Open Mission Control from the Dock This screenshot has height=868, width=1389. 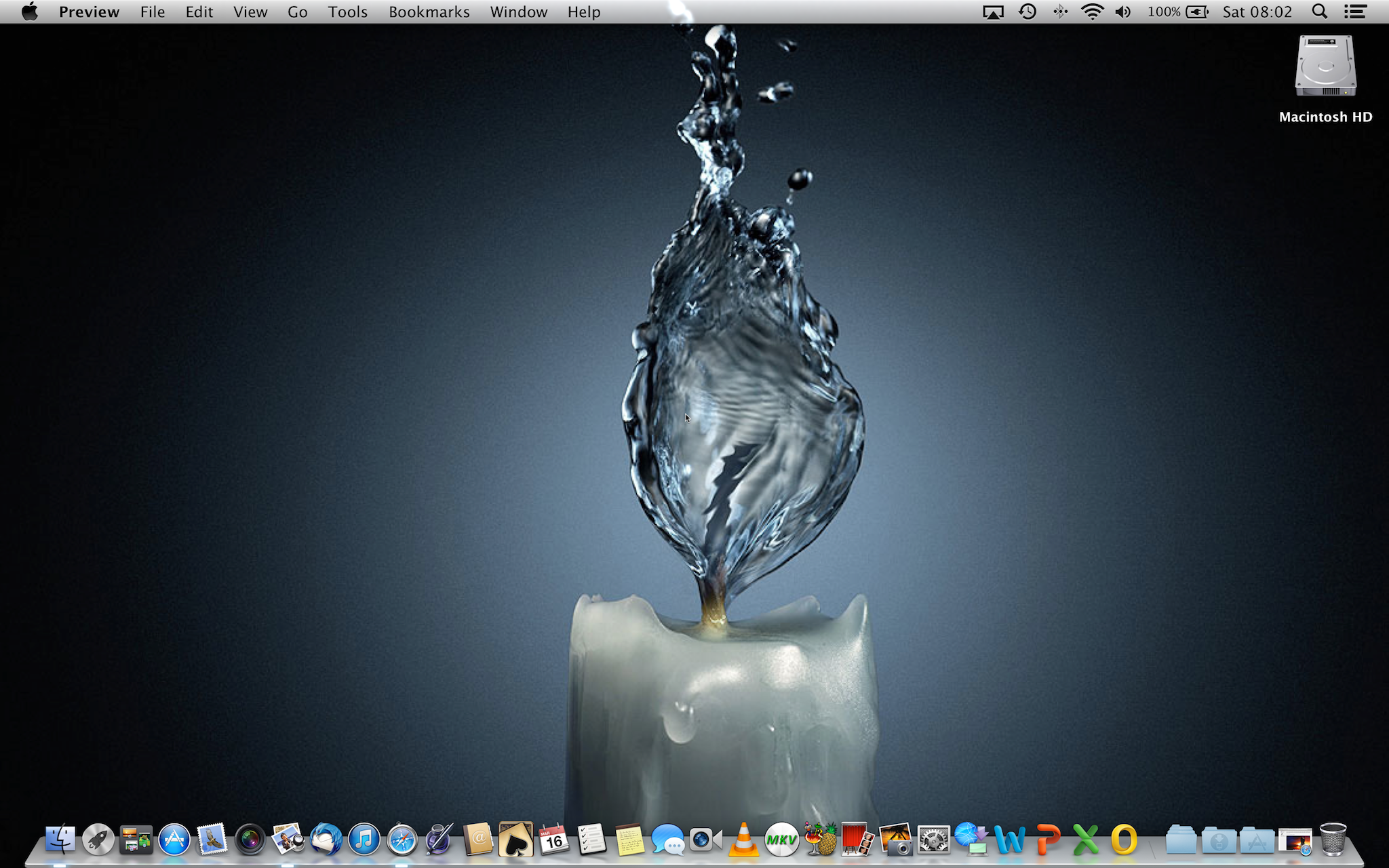coord(136,840)
